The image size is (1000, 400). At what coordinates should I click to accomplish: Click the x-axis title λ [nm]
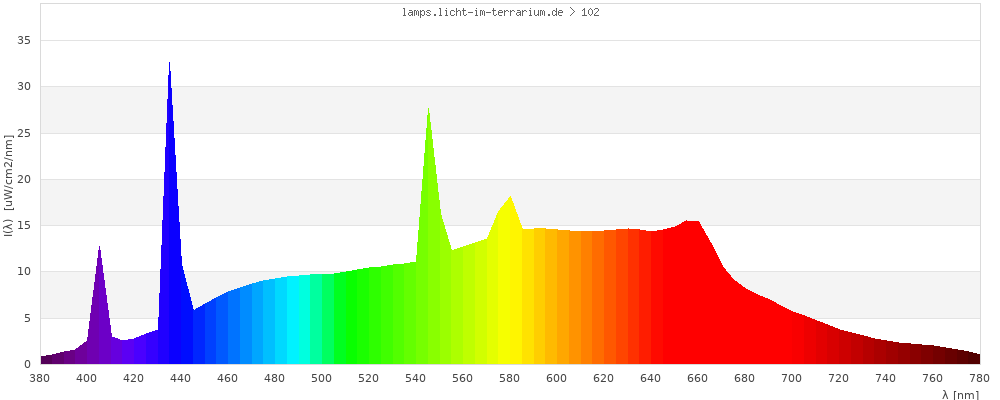[960, 394]
